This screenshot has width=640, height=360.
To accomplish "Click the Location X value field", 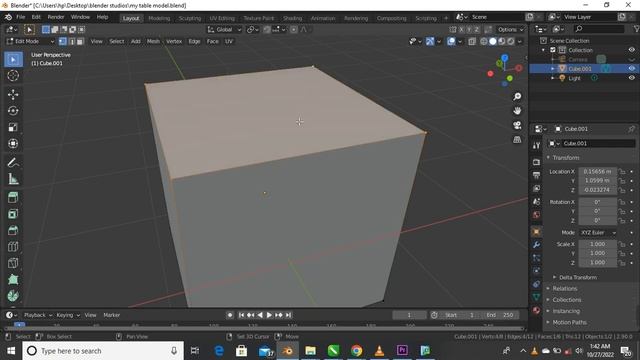I will point(598,171).
